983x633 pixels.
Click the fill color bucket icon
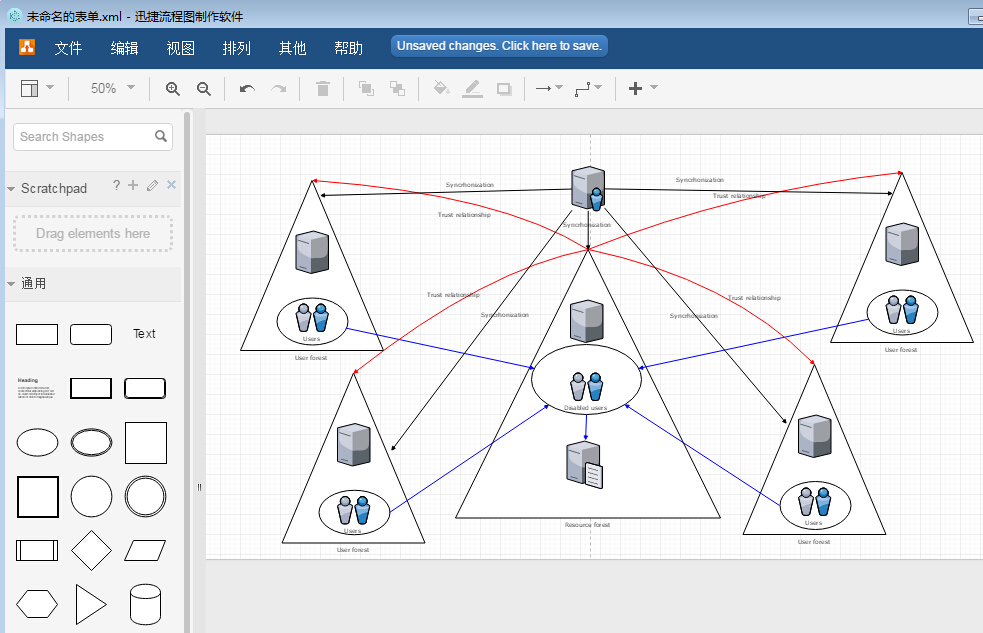pyautogui.click(x=440, y=89)
